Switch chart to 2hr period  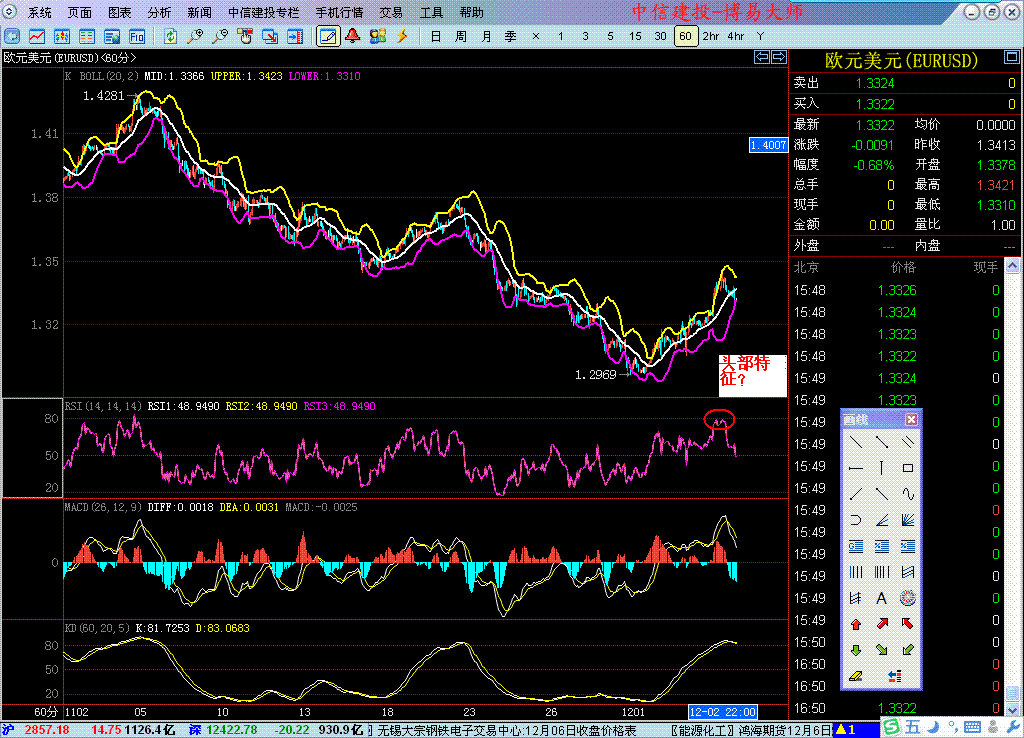point(710,36)
